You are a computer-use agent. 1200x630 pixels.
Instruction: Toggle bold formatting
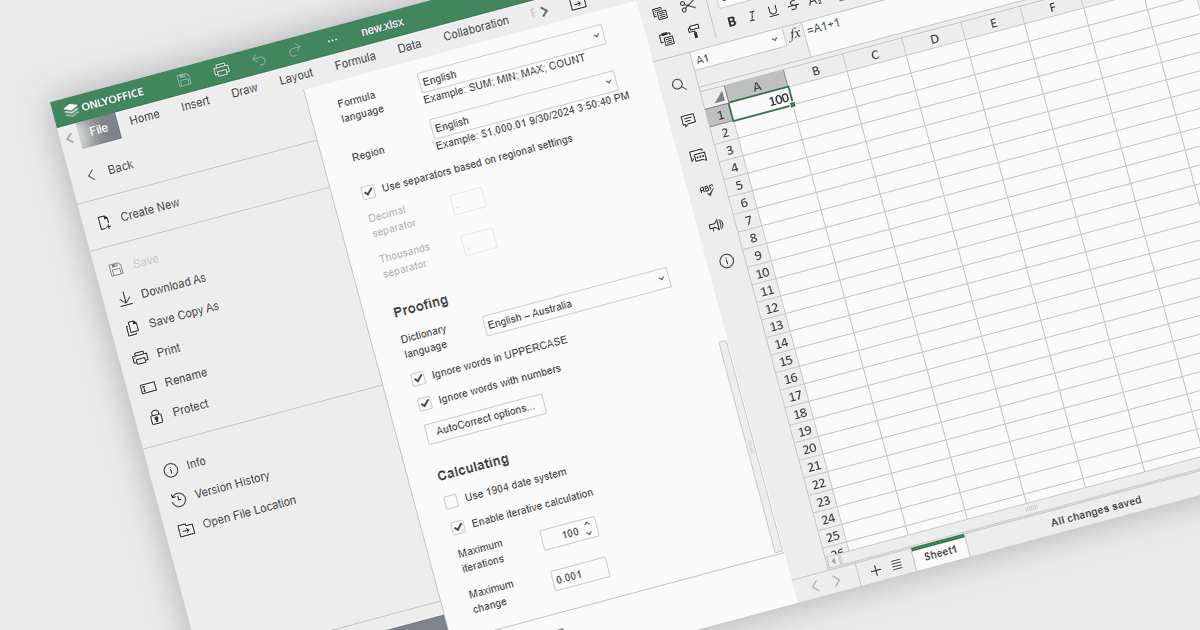click(731, 22)
